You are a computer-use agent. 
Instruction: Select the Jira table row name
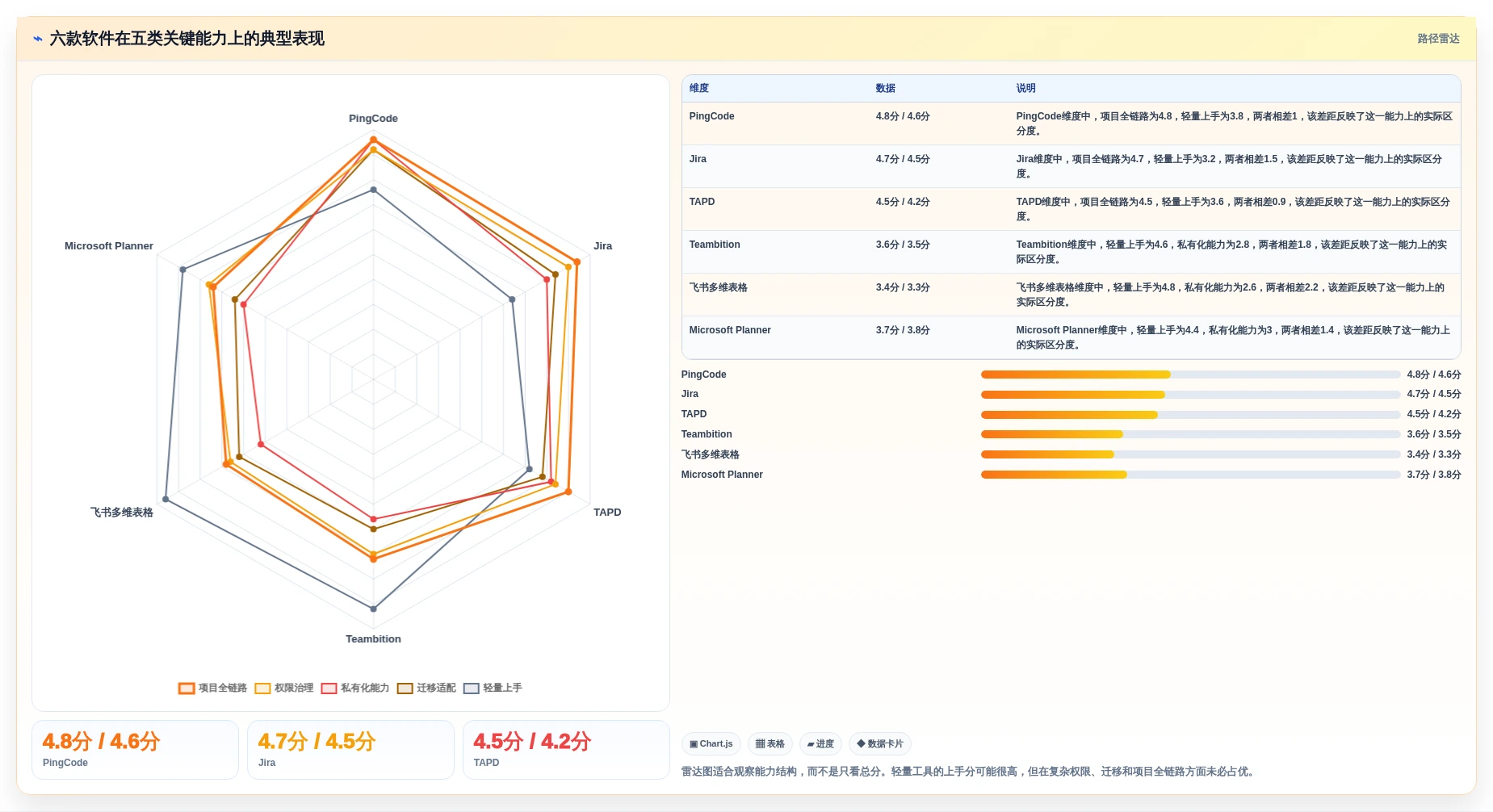click(698, 159)
